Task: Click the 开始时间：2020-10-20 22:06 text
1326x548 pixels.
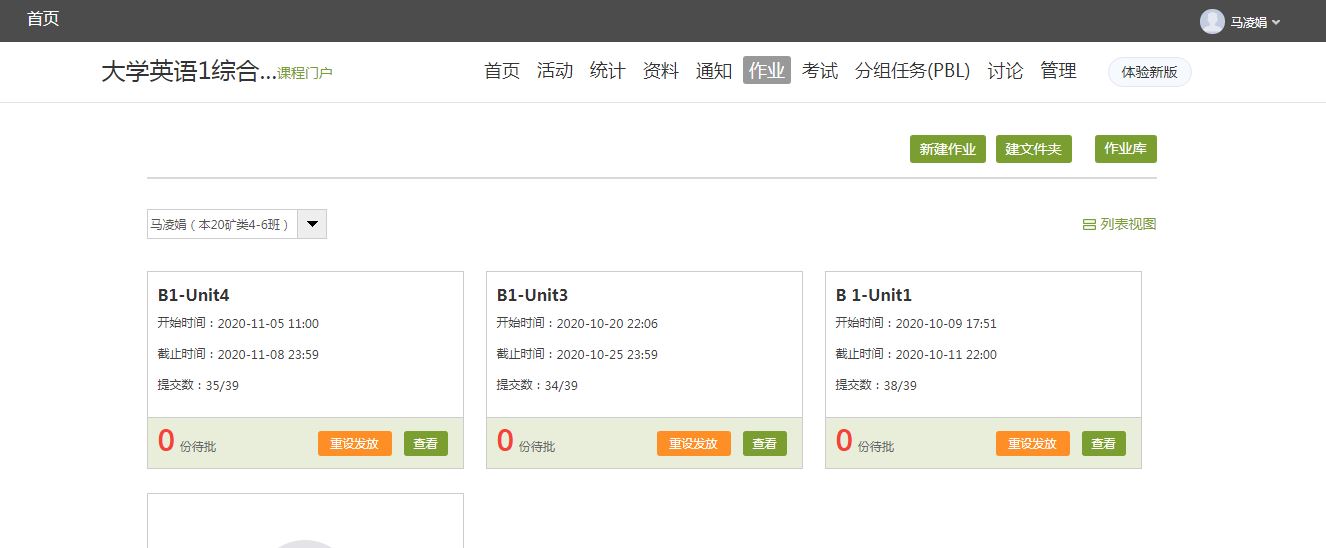Action: (577, 323)
